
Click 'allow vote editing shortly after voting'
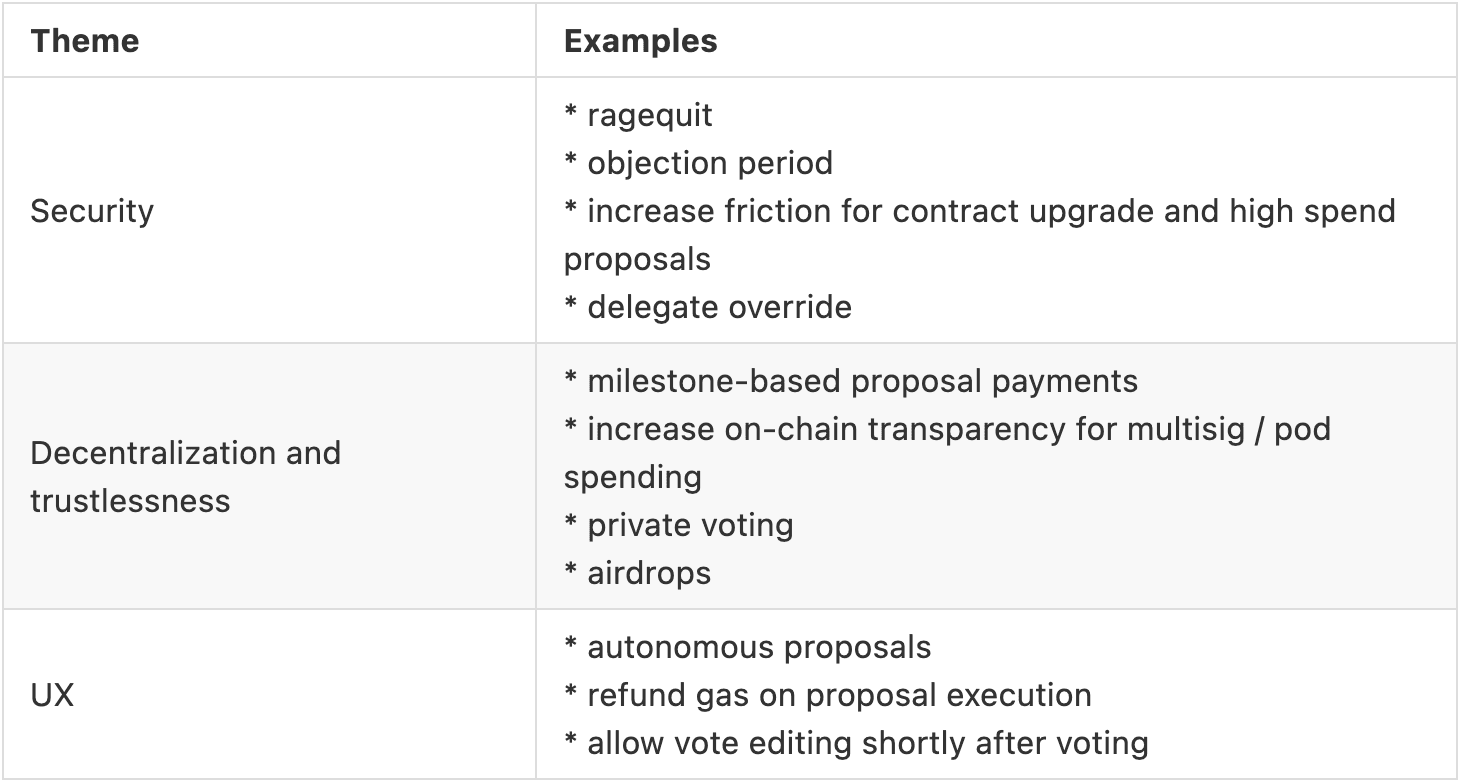[867, 743]
